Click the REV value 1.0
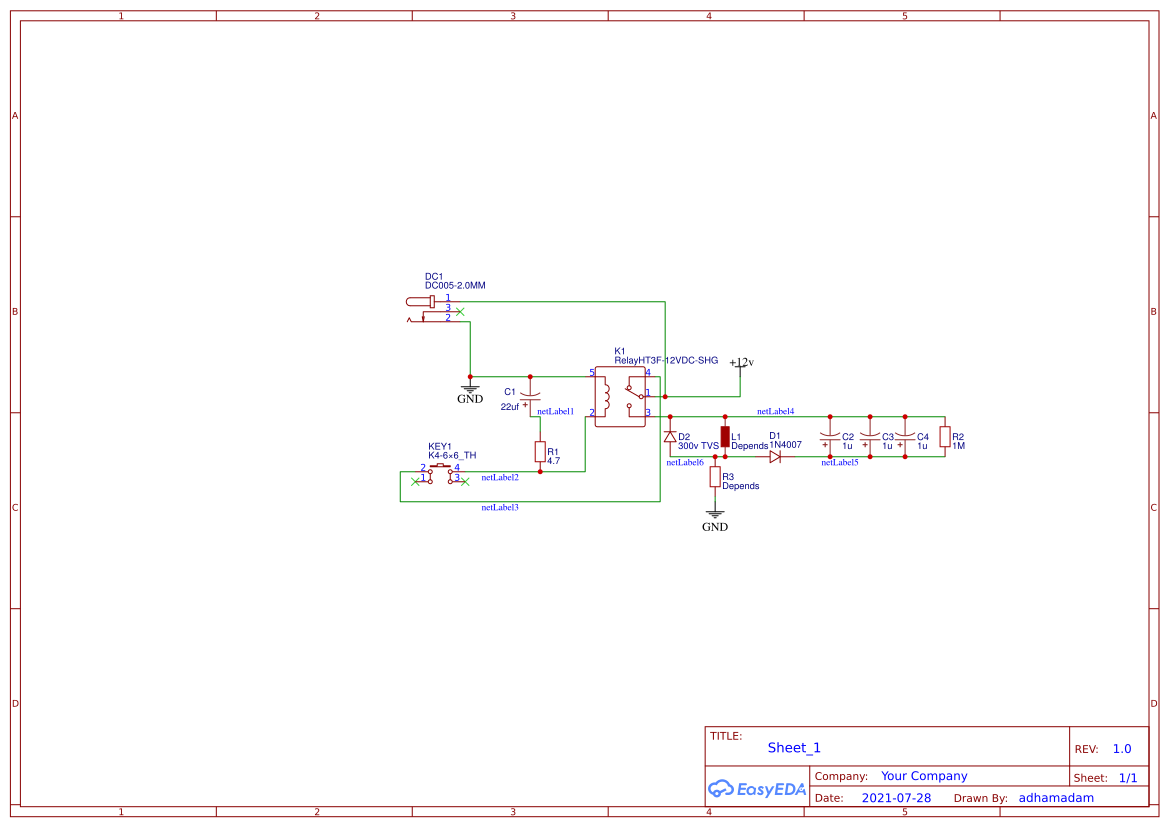The height and width of the screenshot is (827, 1169). 1121,749
